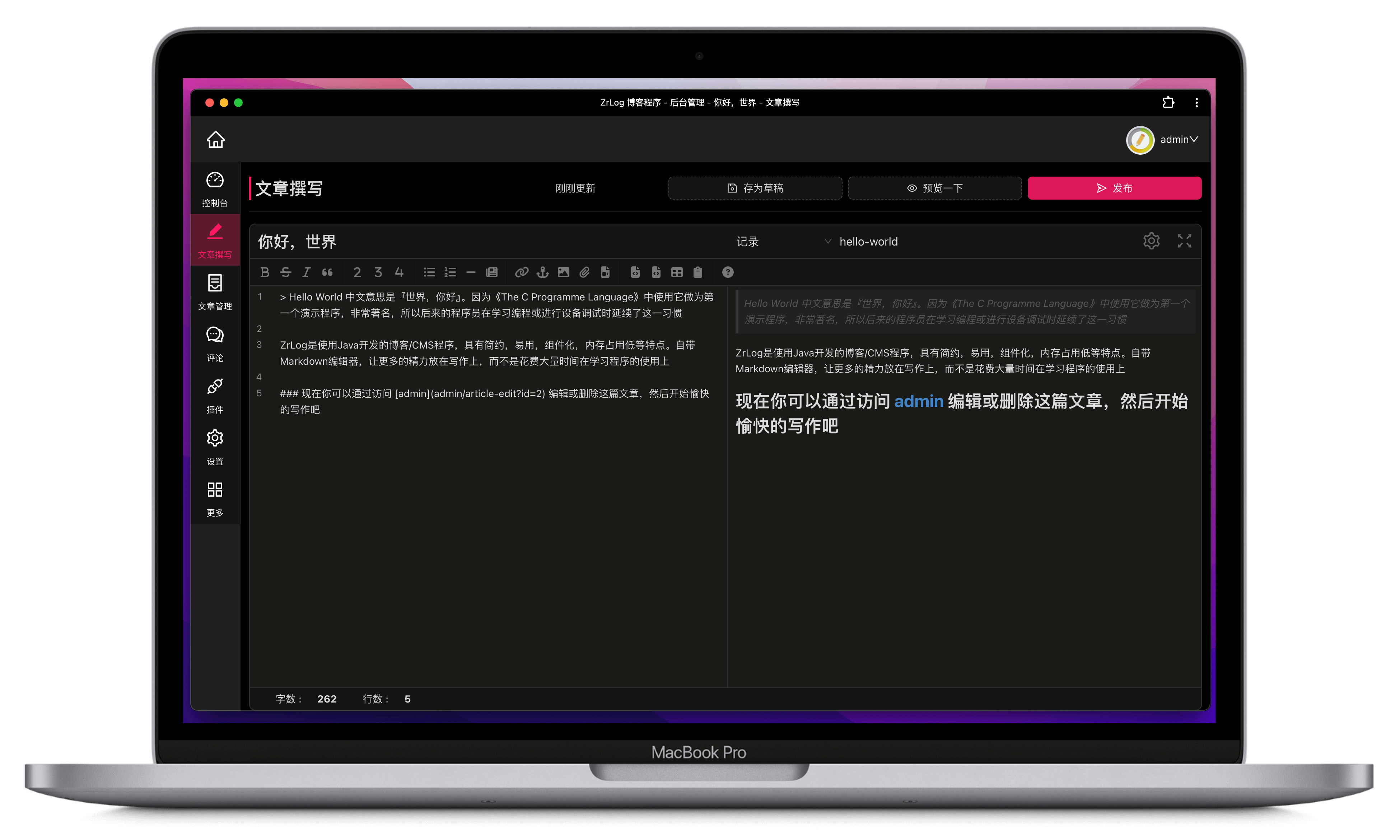Apply strikethrough formatting
The height and width of the screenshot is (840, 1400).
[x=285, y=272]
